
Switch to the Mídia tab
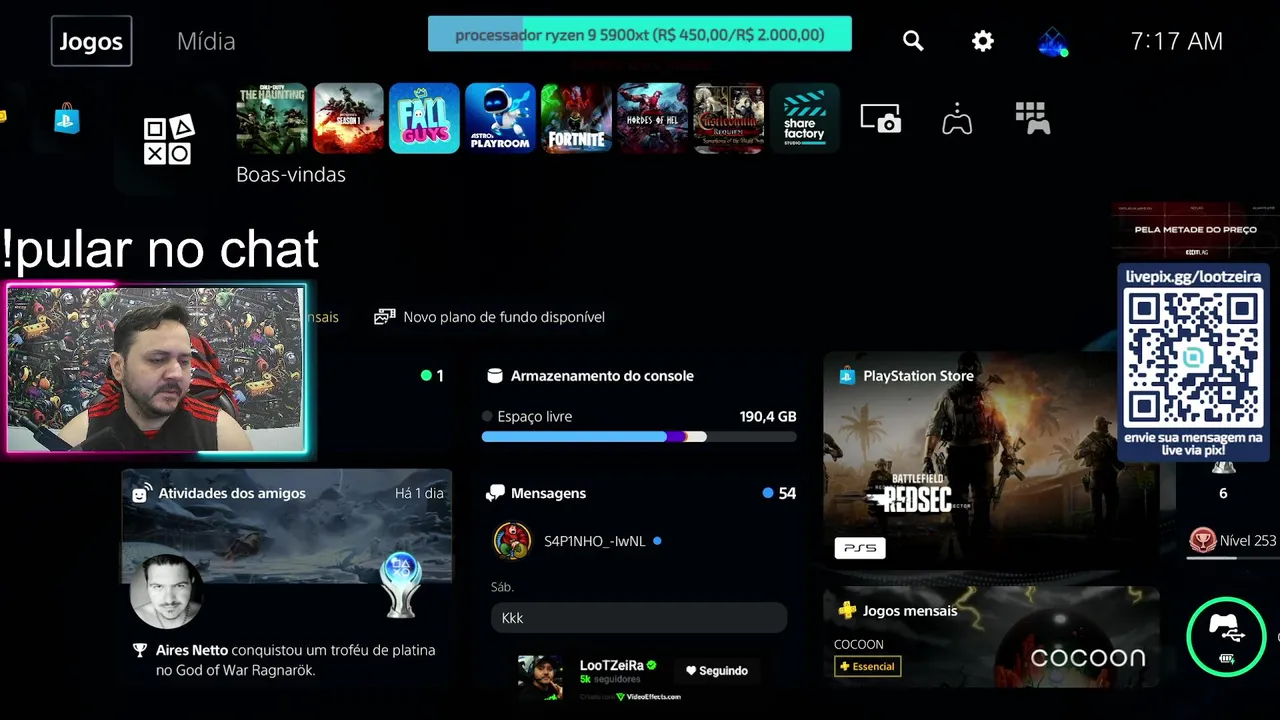pyautogui.click(x=206, y=41)
